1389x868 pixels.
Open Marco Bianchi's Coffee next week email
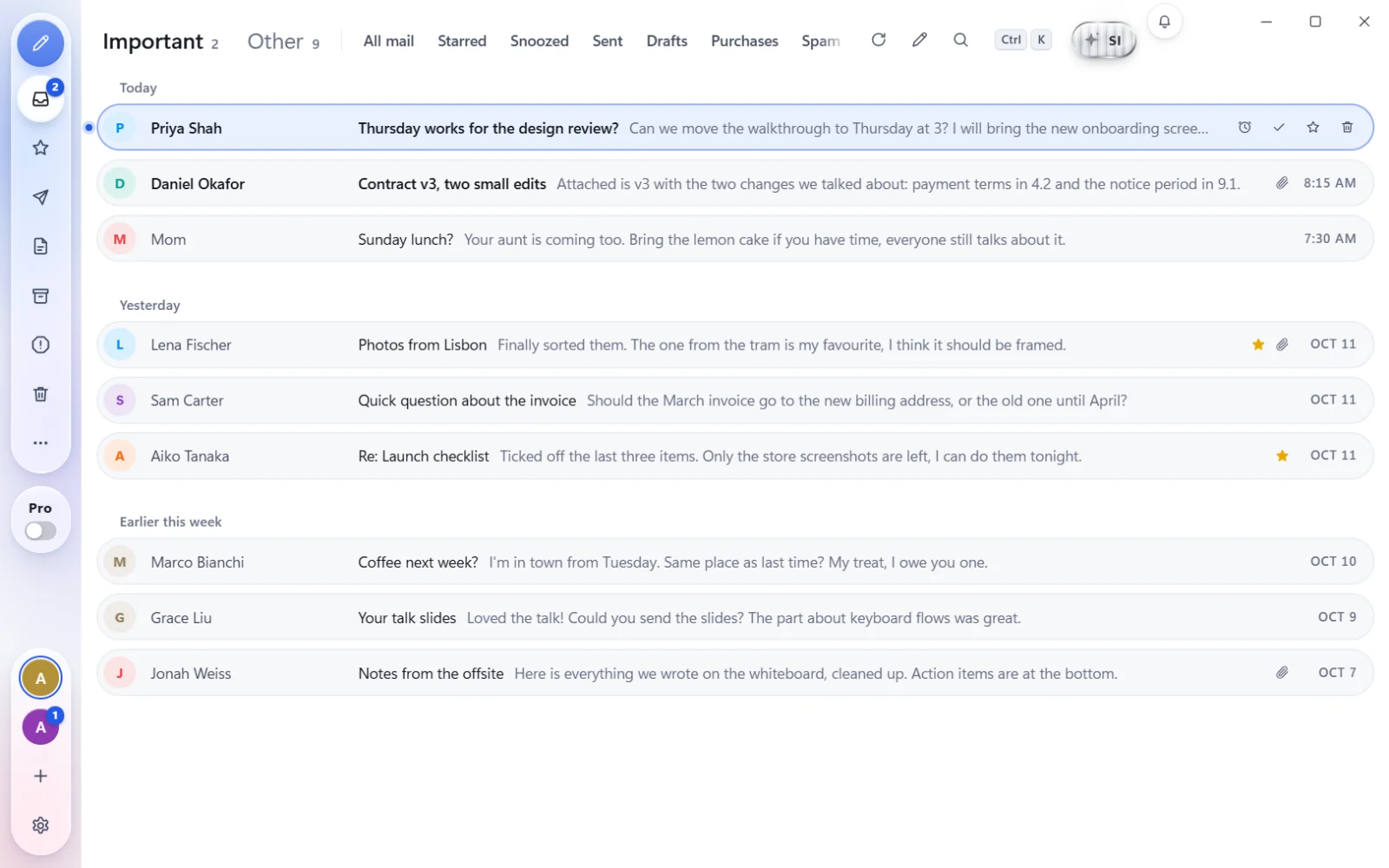(x=734, y=562)
